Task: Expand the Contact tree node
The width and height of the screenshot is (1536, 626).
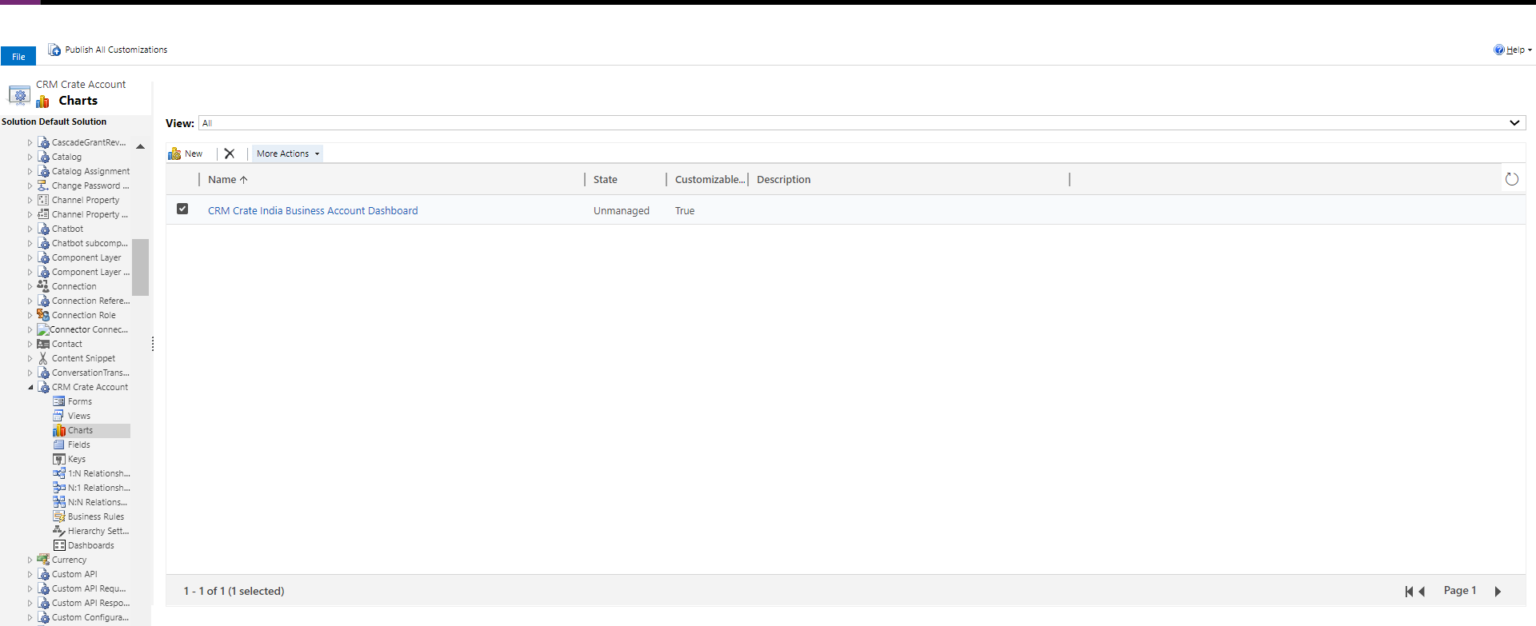Action: coord(30,343)
